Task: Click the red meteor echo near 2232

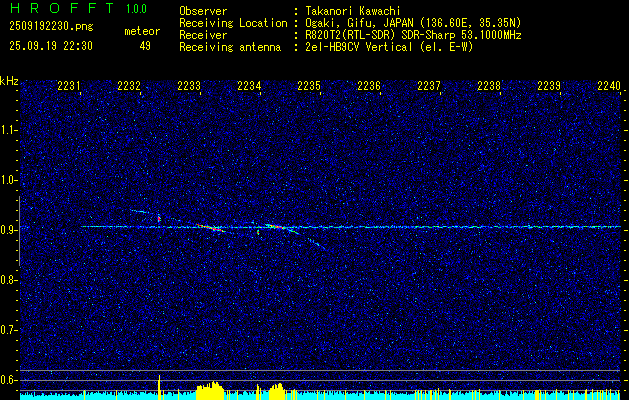Action: [159, 219]
